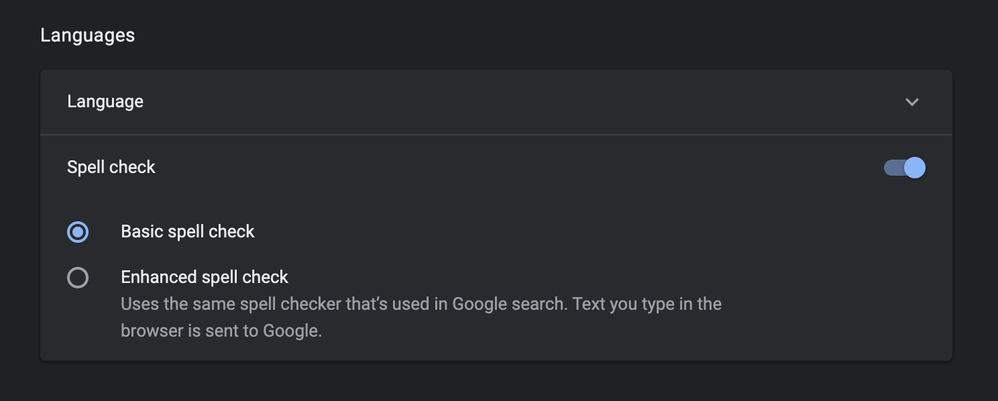Turn off the Spell check toggle
The height and width of the screenshot is (401, 998).
pos(904,167)
